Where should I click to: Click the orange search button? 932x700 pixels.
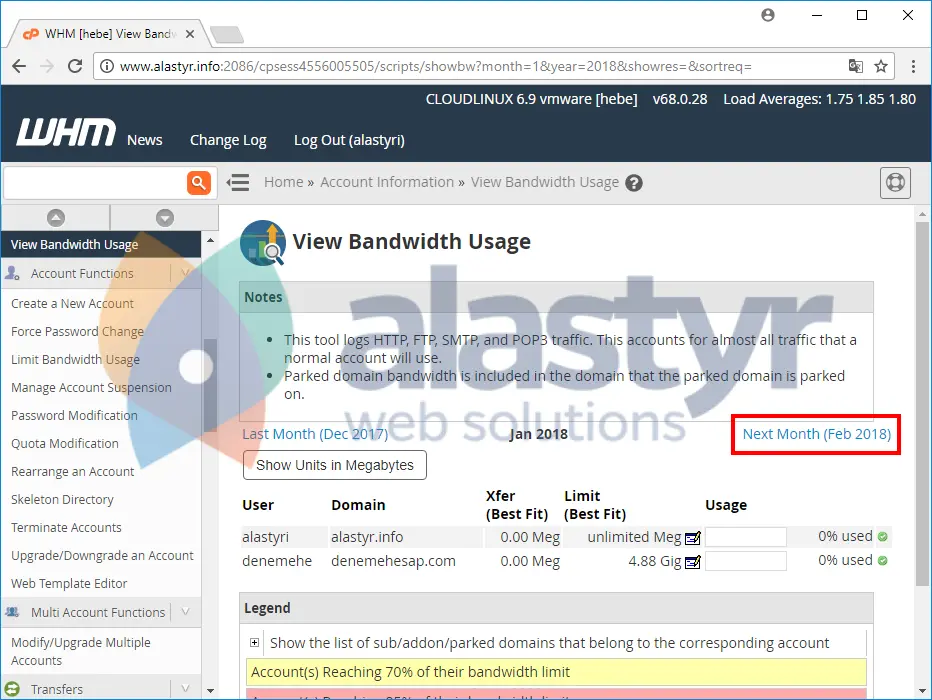(199, 182)
